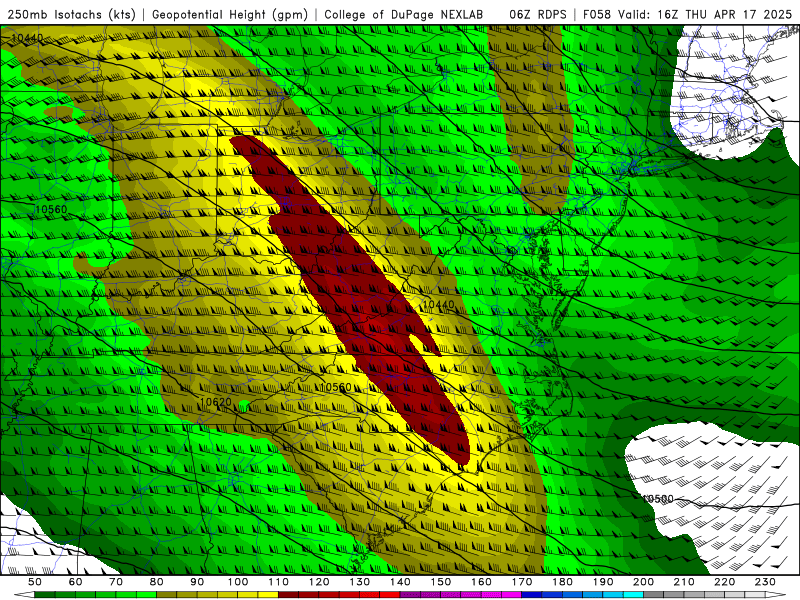Click the "College of DuPage NEXLAB" header text
This screenshot has height=600, width=800.
pyautogui.click(x=404, y=14)
